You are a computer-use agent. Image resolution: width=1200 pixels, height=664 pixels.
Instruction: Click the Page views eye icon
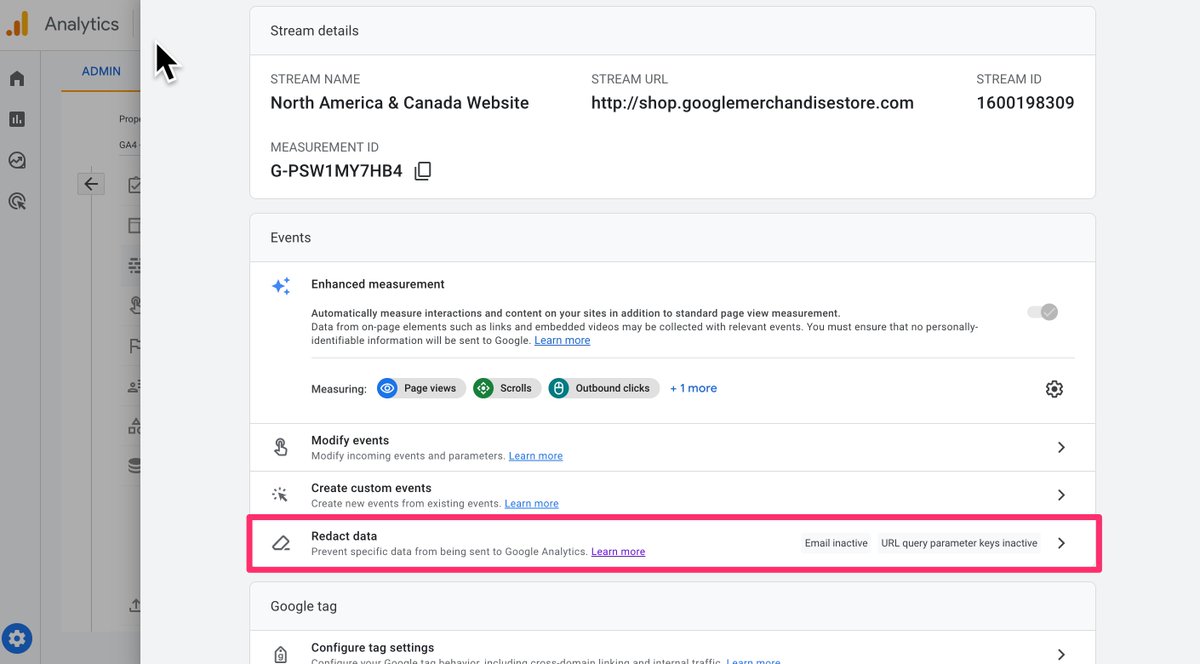[388, 388]
